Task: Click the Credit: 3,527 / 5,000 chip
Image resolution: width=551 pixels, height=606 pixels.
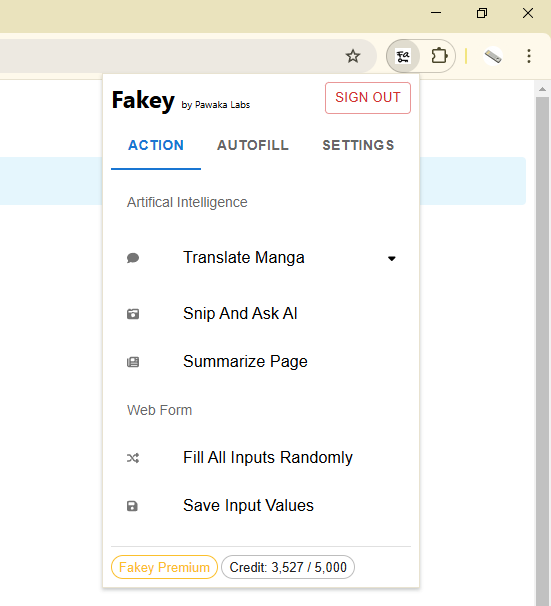Action: point(288,567)
